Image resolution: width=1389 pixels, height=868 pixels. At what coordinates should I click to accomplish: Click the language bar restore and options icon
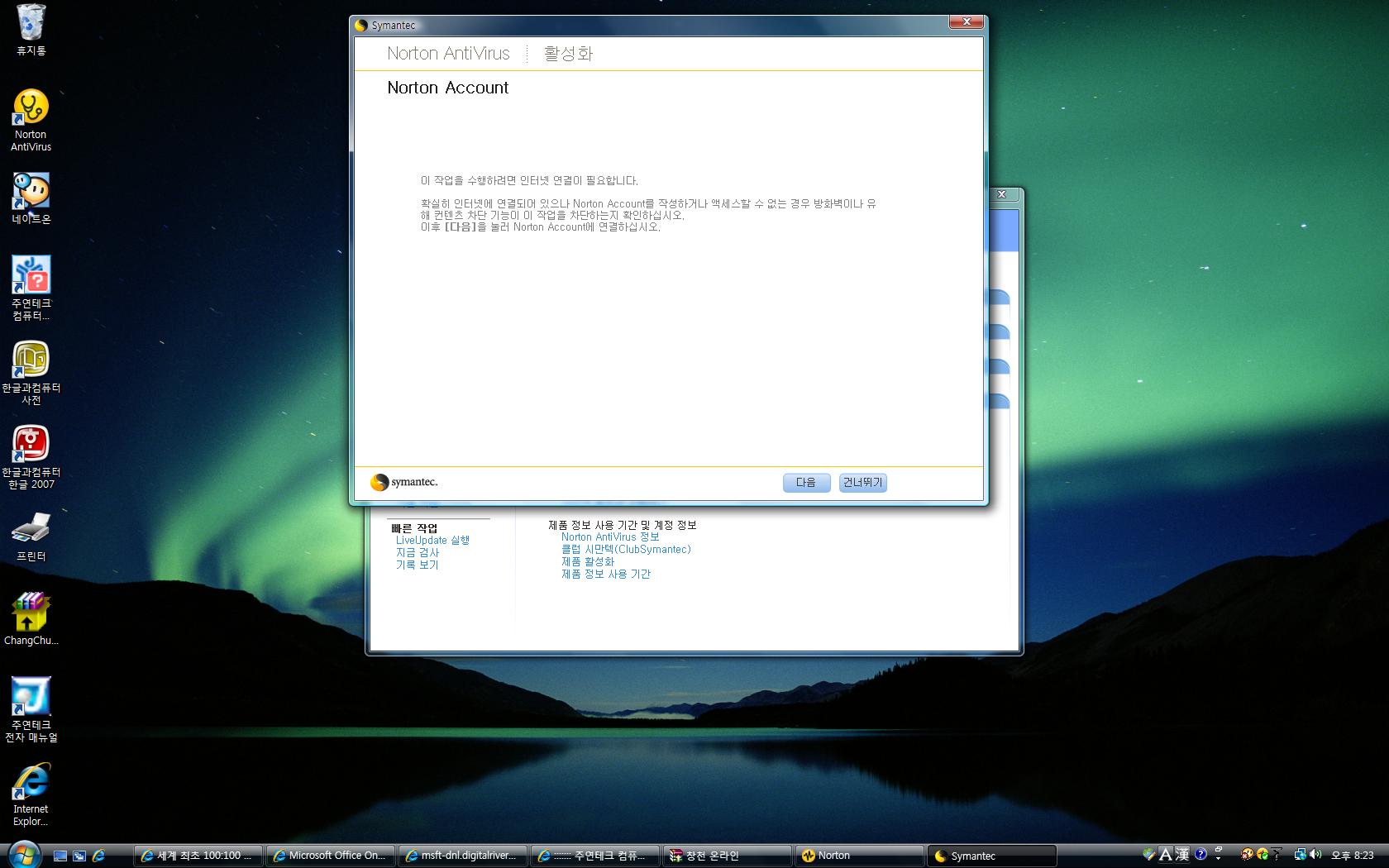tap(1218, 855)
